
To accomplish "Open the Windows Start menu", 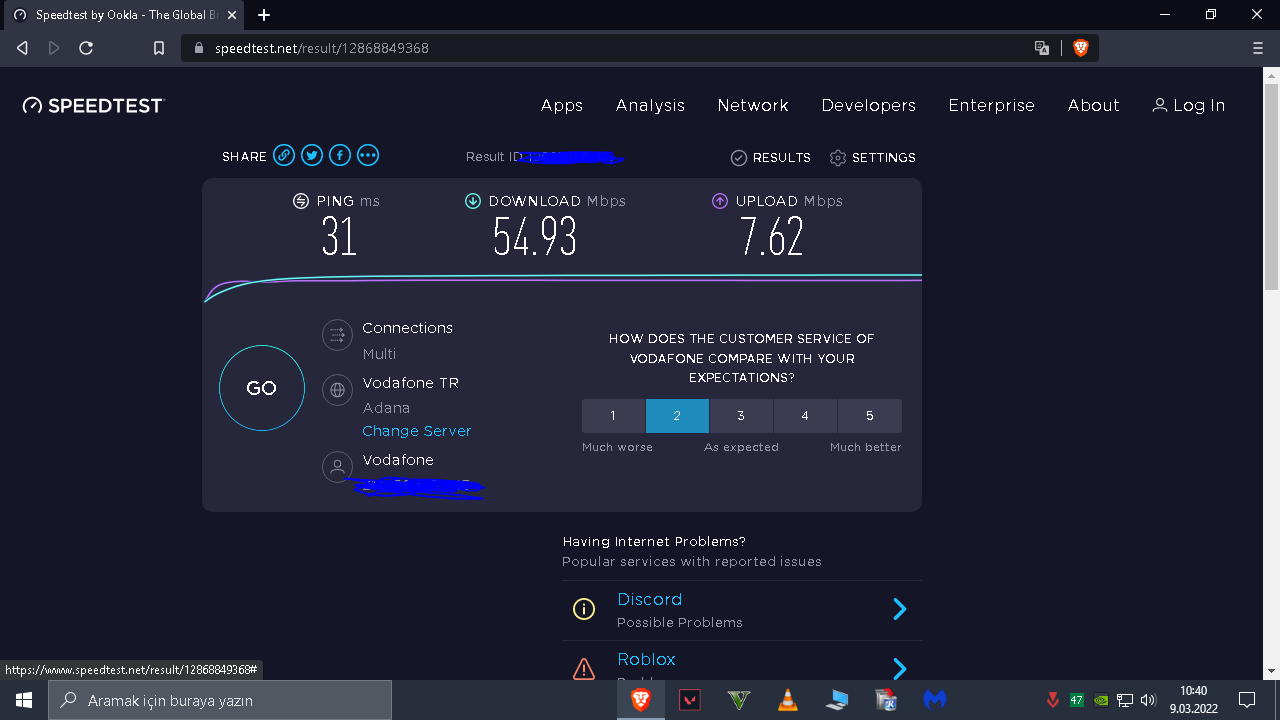I will click(x=24, y=700).
